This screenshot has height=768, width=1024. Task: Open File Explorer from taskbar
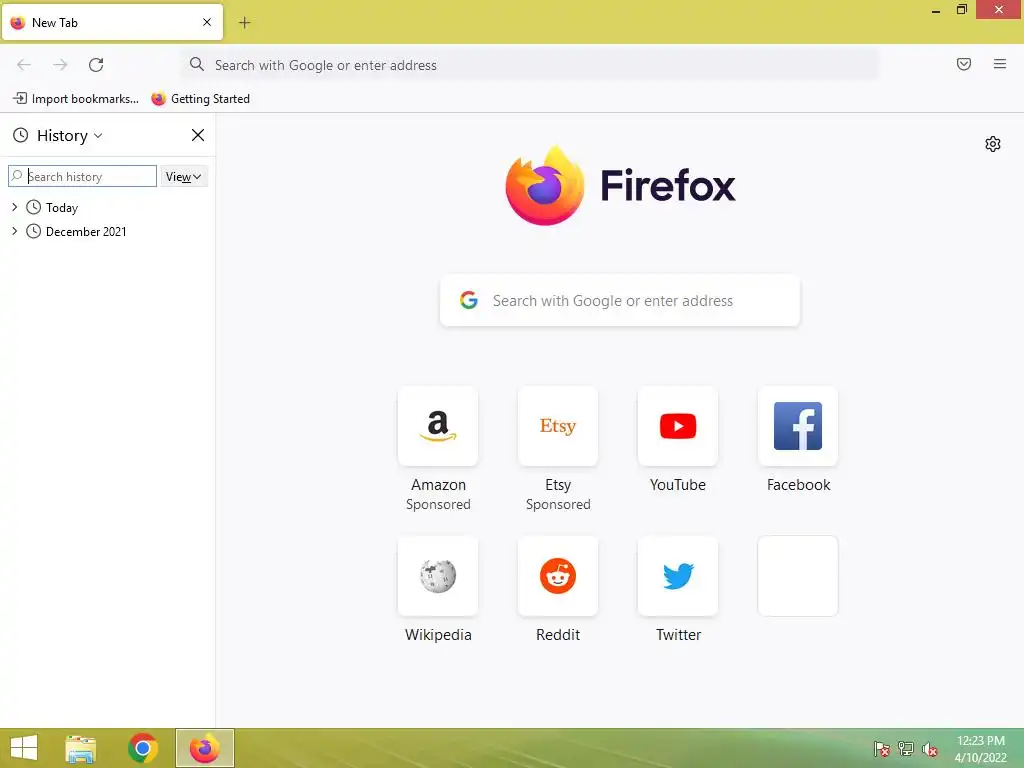(81, 748)
